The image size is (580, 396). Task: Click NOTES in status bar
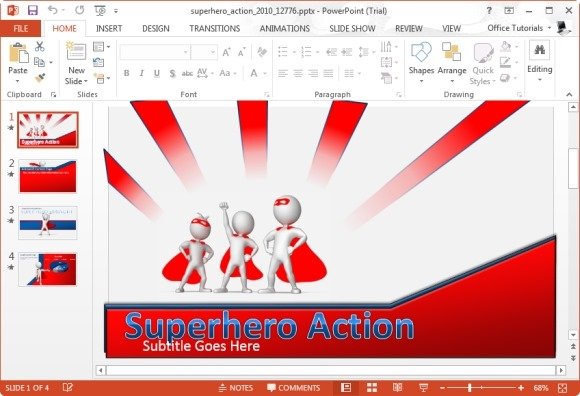(236, 388)
